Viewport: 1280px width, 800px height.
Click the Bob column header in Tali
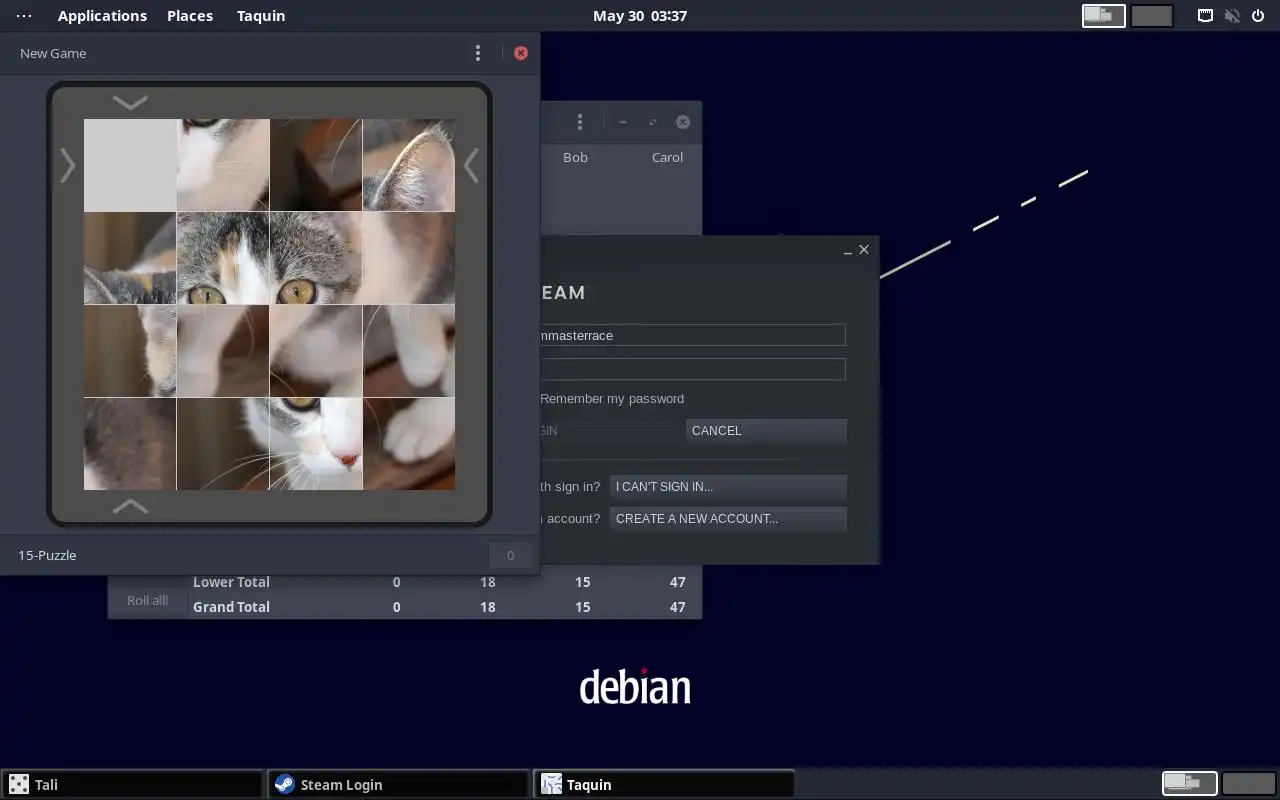coord(575,157)
